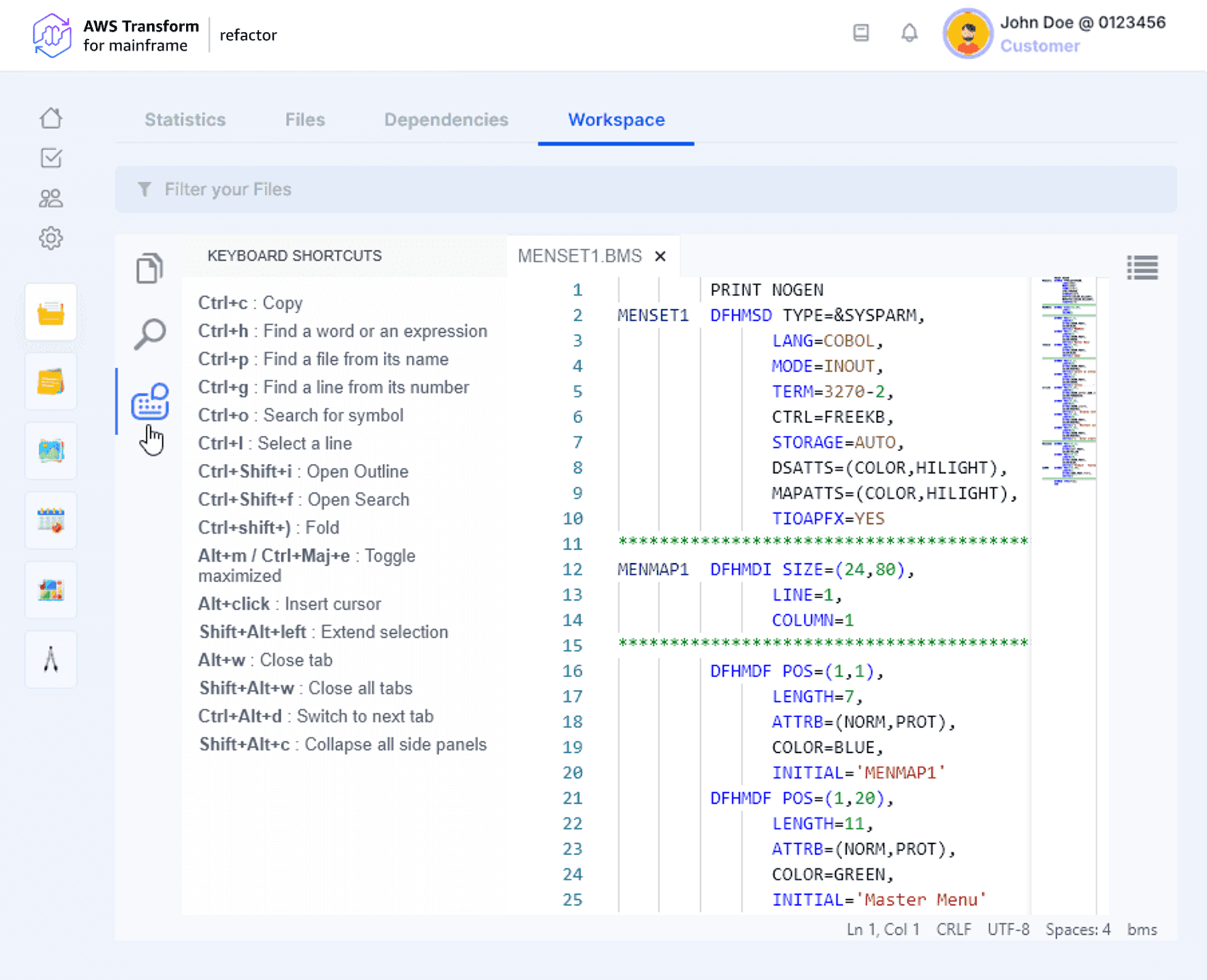
Task: Open the Dependencies view
Action: [x=446, y=120]
